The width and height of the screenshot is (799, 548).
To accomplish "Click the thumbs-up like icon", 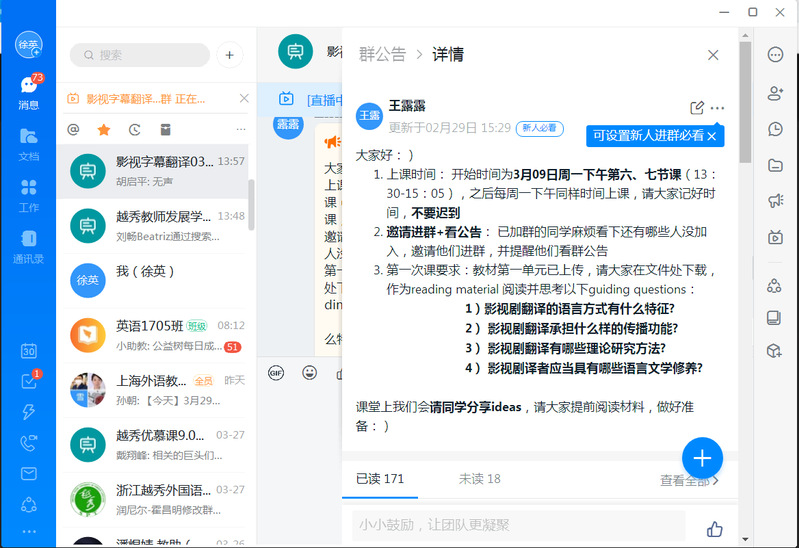I will [x=714, y=529].
